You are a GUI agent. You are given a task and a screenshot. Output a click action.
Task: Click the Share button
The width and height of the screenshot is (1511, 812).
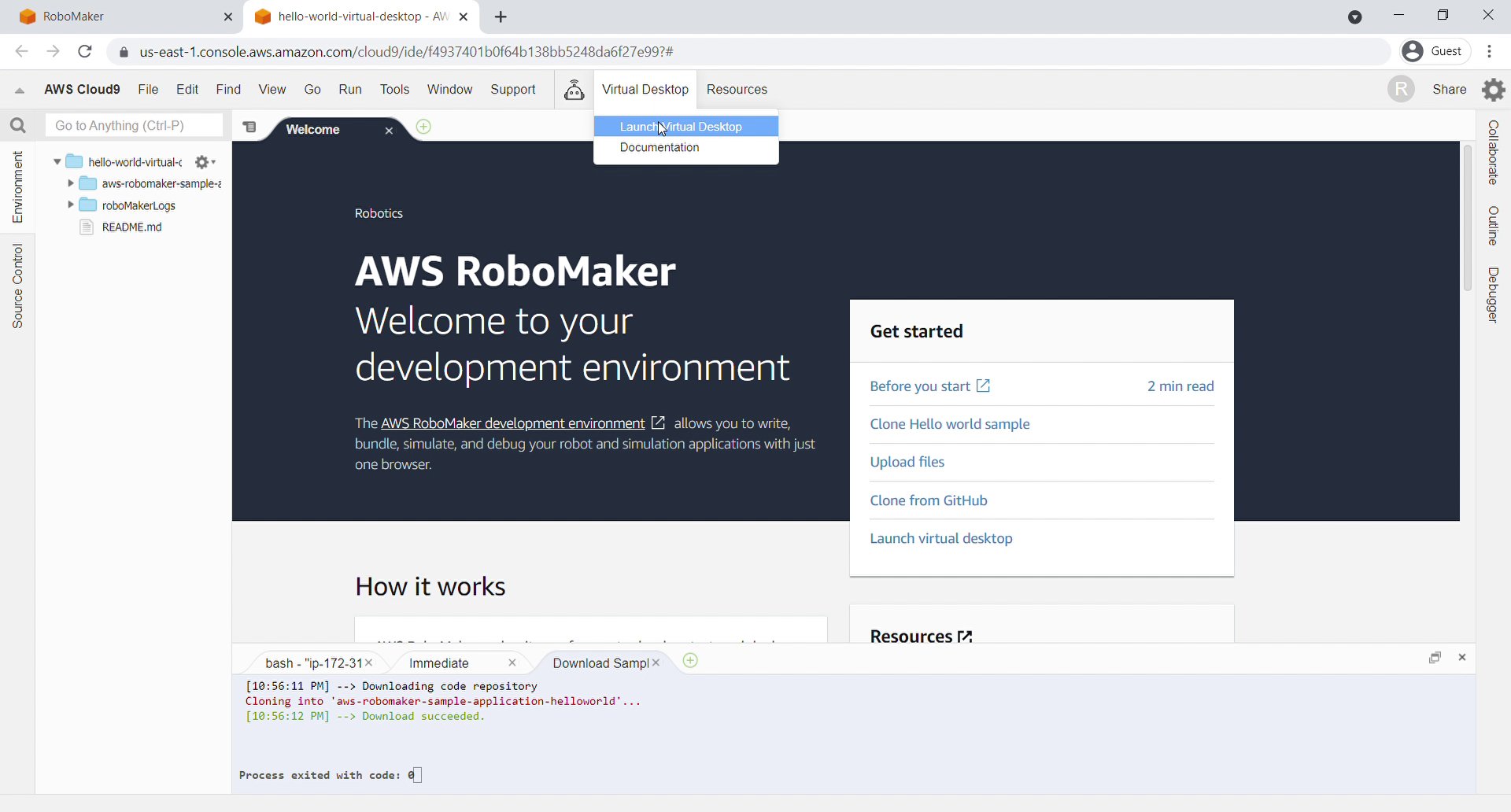1450,90
